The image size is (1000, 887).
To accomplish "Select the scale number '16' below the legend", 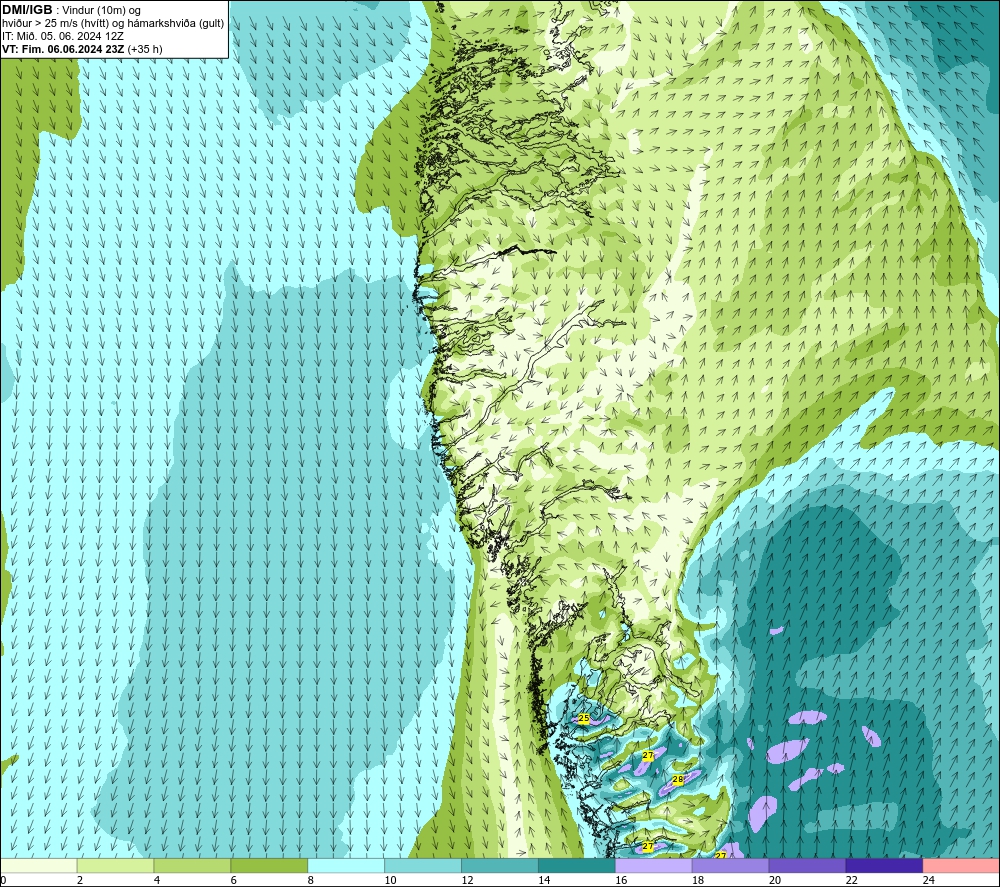I will [621, 880].
